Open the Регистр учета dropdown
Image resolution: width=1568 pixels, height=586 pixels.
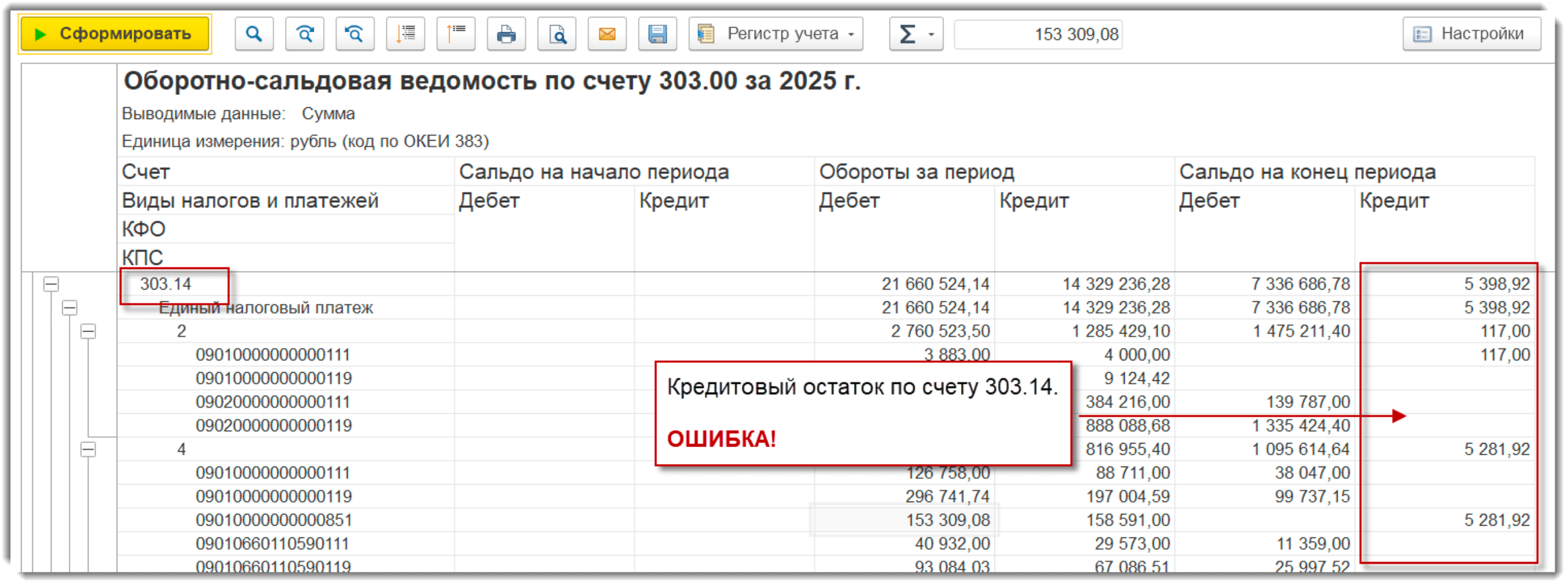coord(776,34)
